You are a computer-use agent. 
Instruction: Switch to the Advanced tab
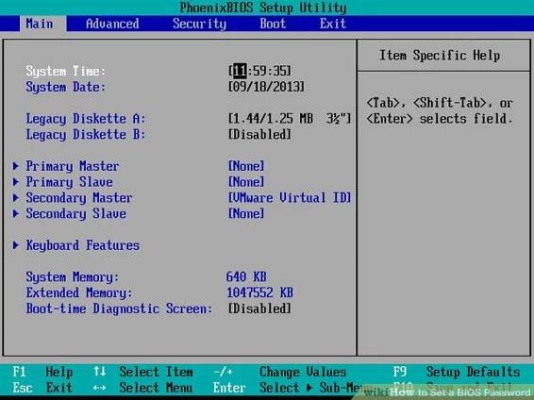pyautogui.click(x=112, y=24)
